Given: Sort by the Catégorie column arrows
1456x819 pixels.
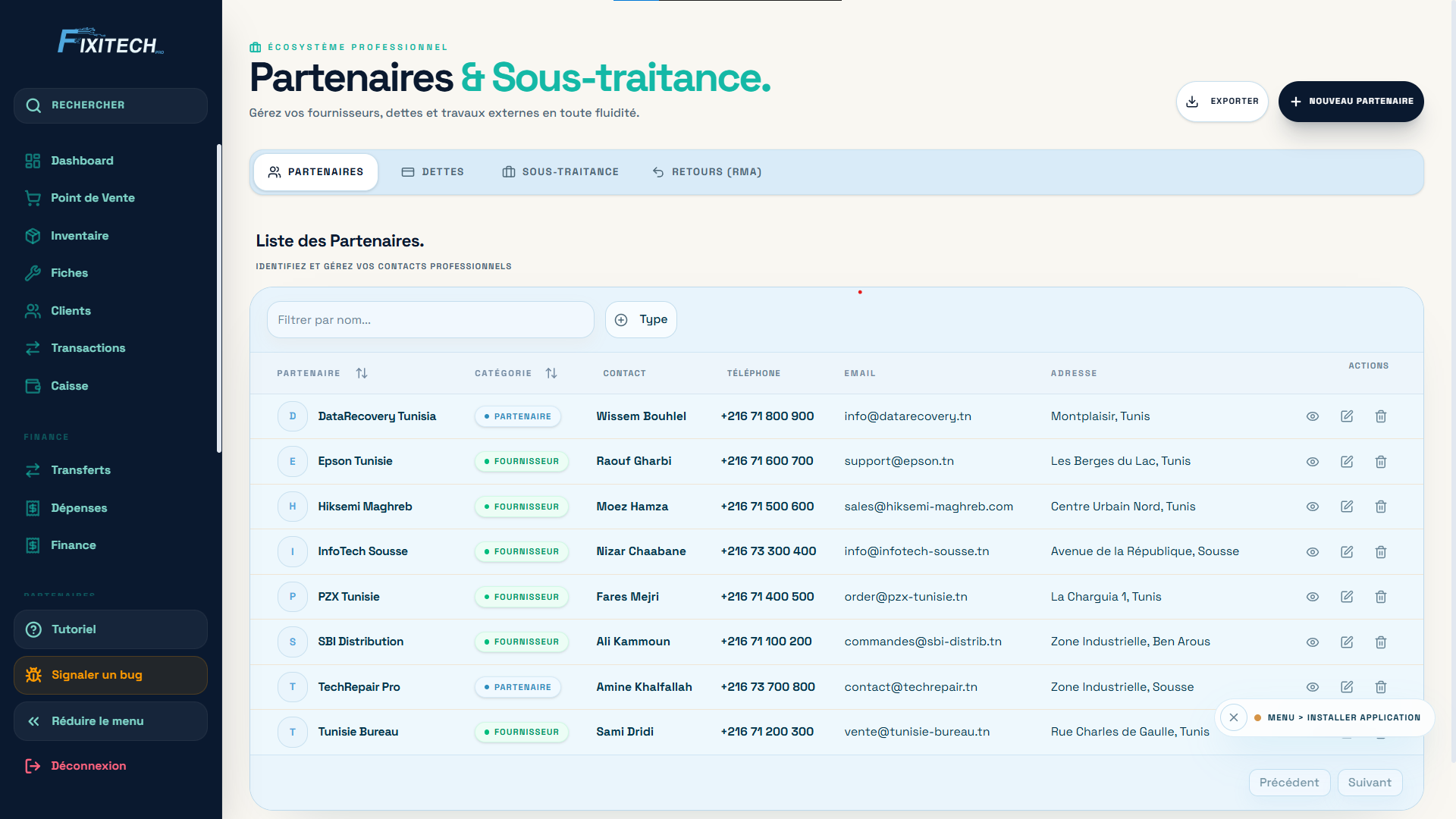Looking at the screenshot, I should pos(551,373).
